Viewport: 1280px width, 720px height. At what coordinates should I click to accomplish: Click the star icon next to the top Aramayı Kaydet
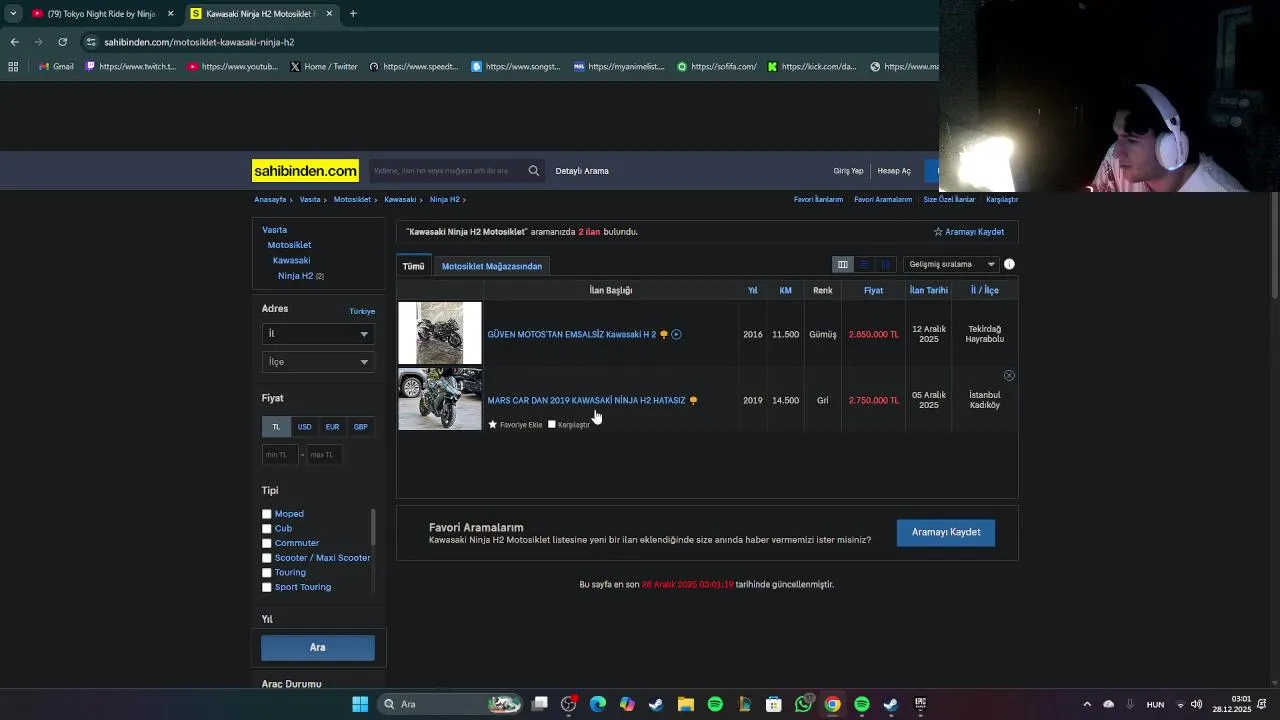pos(938,232)
